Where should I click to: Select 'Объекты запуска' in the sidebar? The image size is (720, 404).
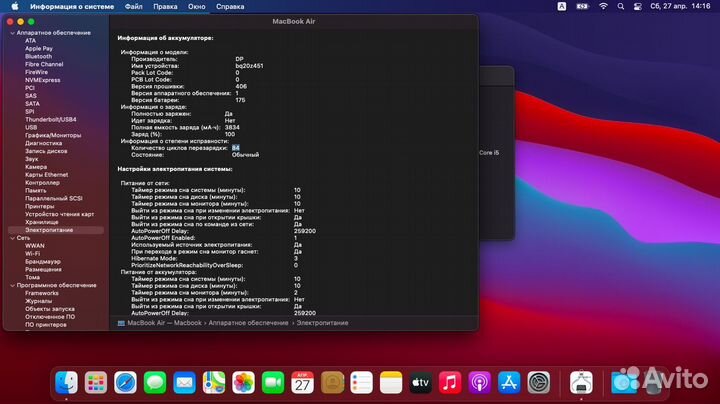(50, 309)
